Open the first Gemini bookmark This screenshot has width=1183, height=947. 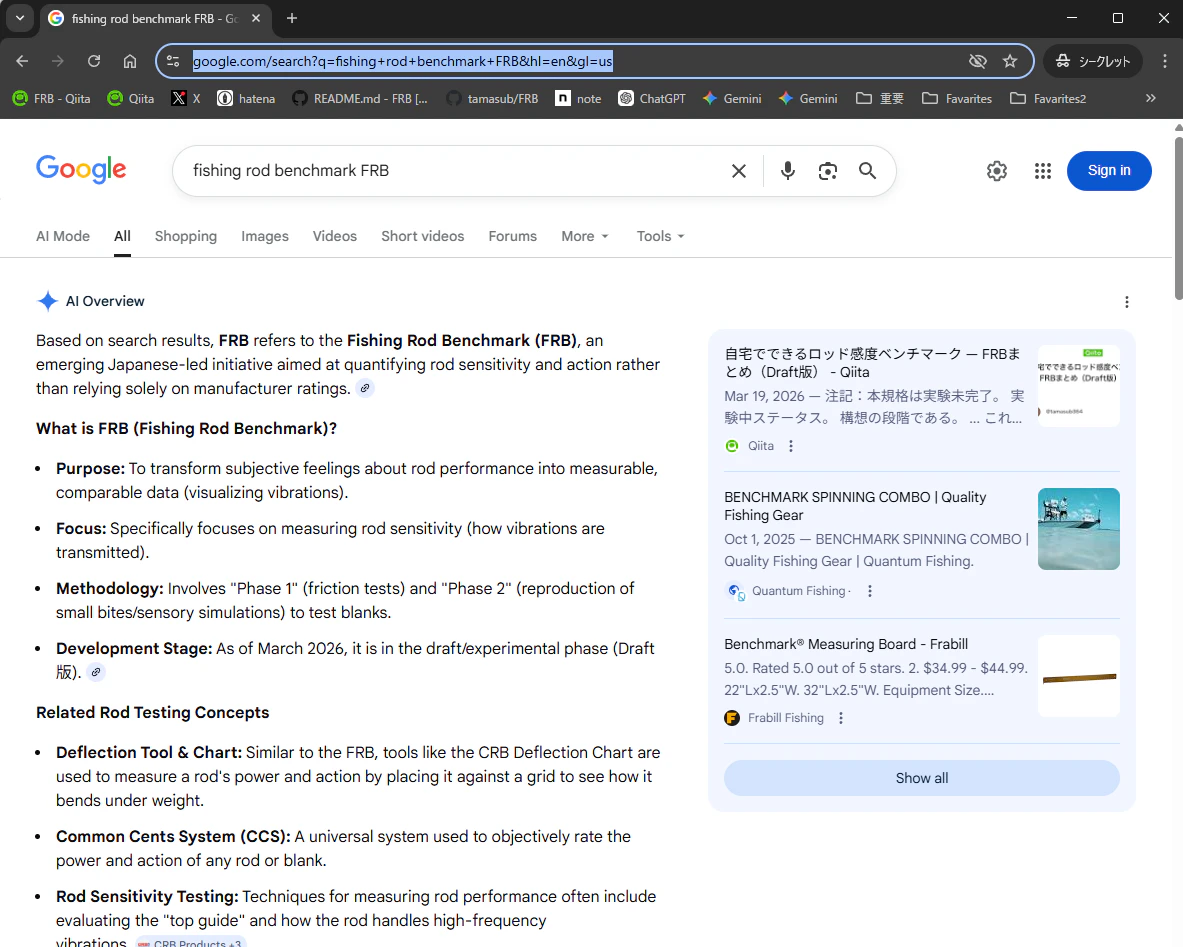pos(732,98)
